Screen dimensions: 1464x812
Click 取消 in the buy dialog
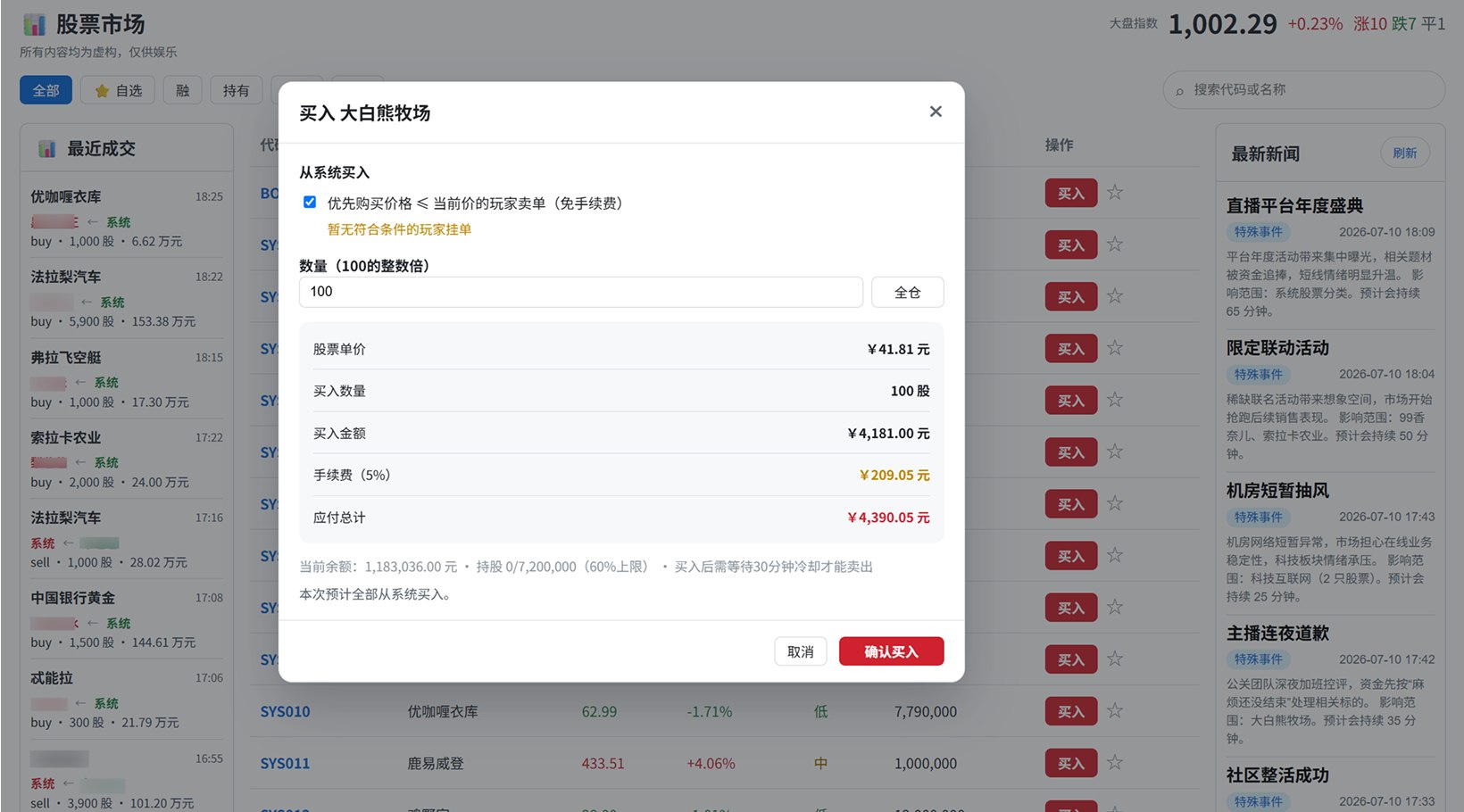point(800,651)
